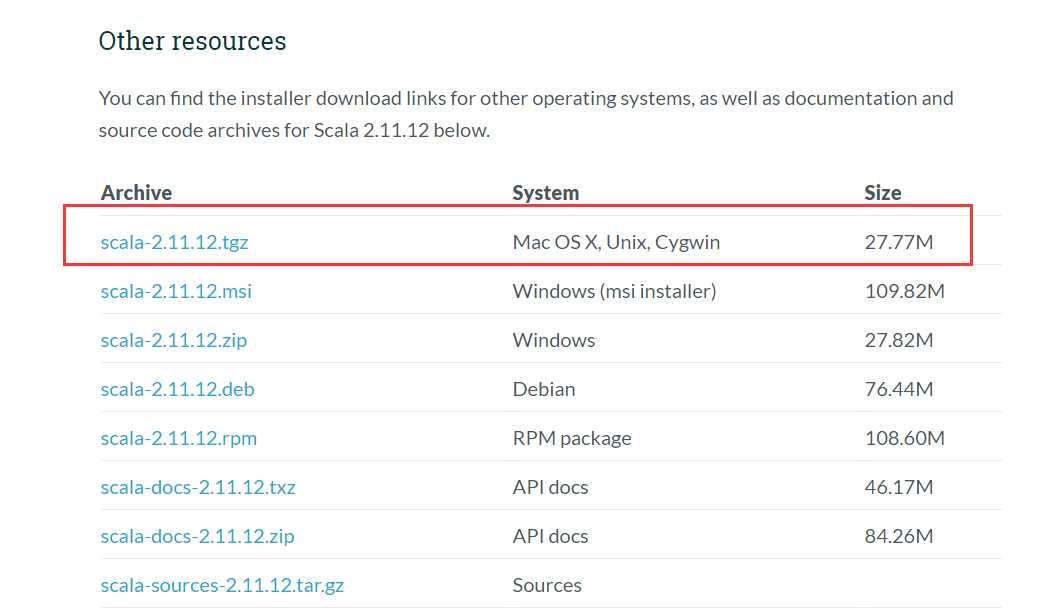Click the scala-2.11.12.zip link
This screenshot has height=616, width=1057.
click(174, 340)
